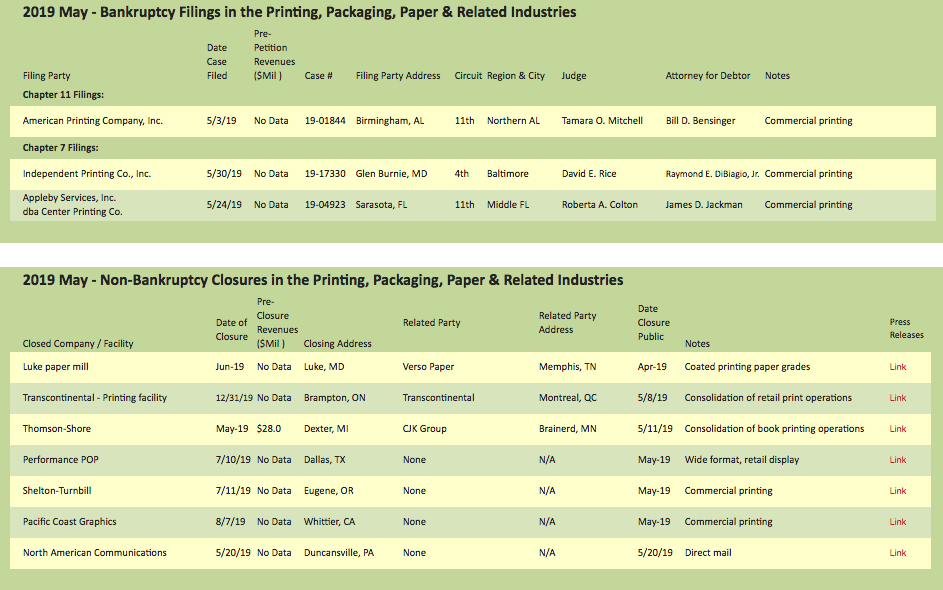This screenshot has width=943, height=590.
Task: Click 'Consolidation of retail print operations' note
Action: [768, 398]
